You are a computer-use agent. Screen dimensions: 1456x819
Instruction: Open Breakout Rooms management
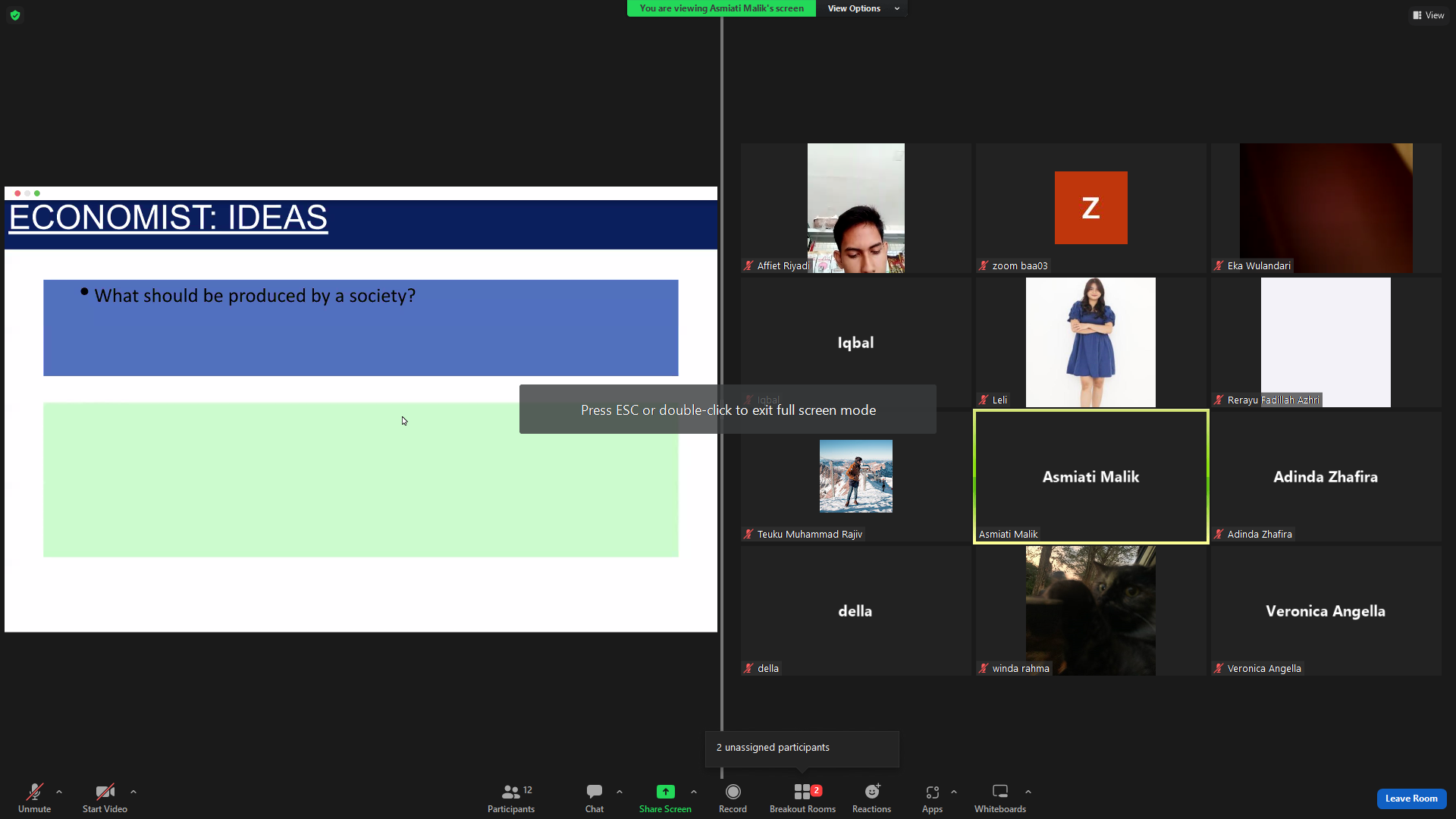(x=802, y=799)
